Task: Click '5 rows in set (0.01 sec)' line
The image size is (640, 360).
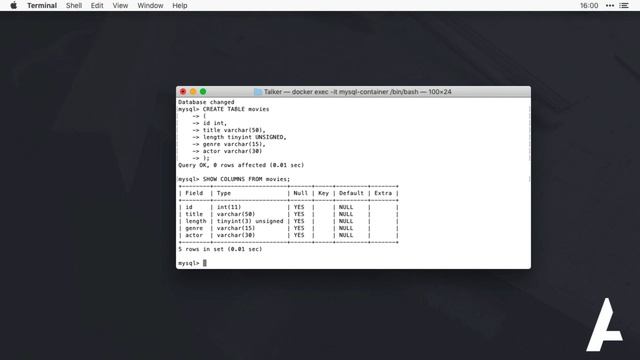Action: pos(220,249)
